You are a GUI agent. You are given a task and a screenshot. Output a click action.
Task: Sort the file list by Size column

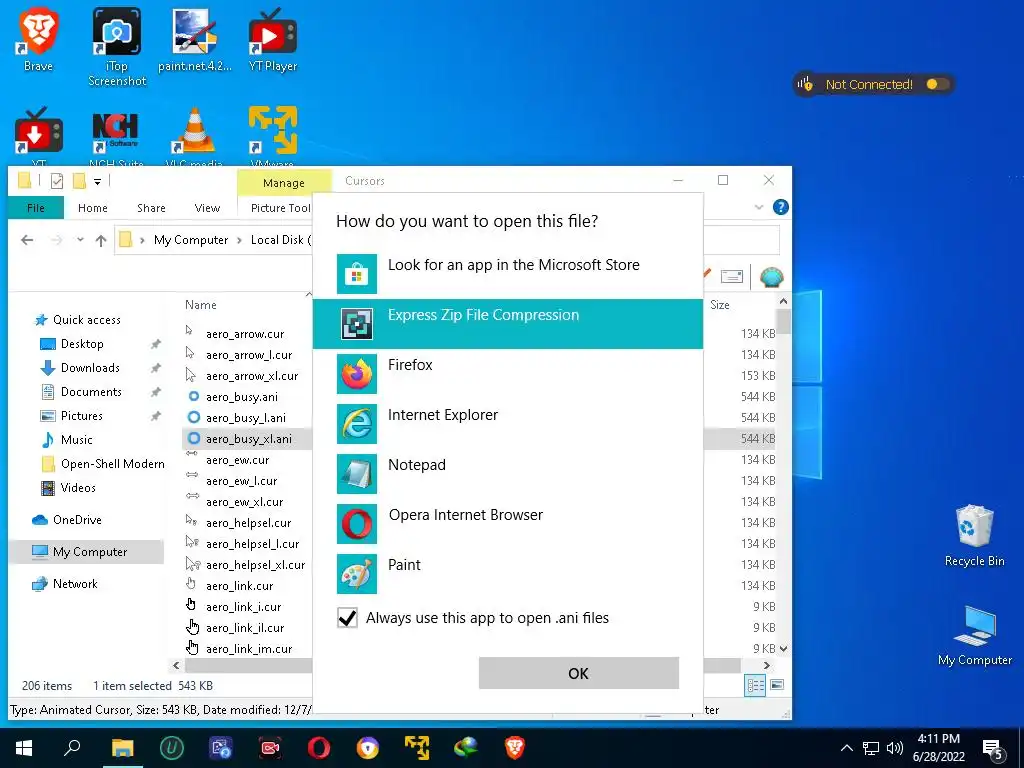[719, 305]
